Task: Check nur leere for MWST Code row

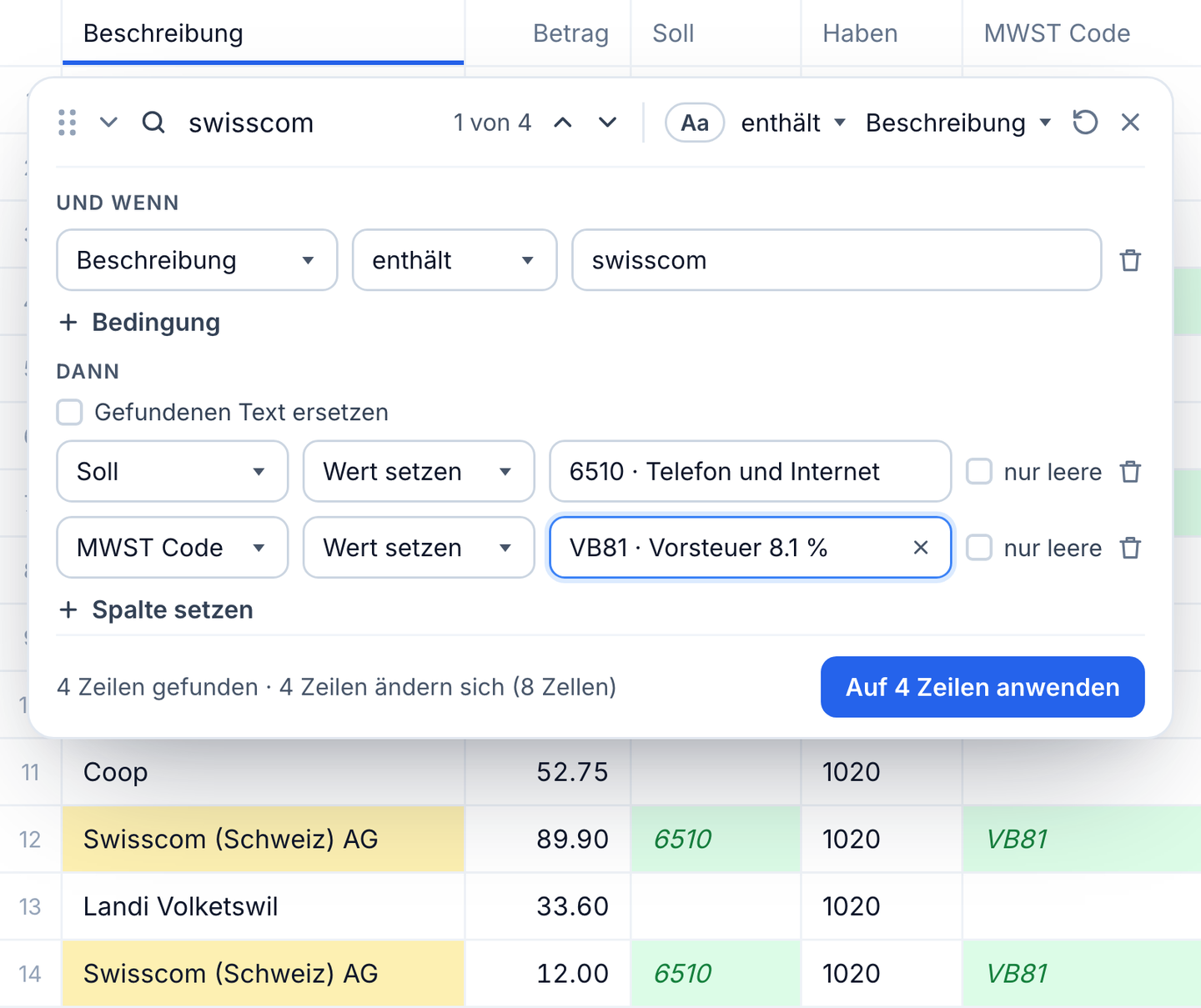Action: click(x=979, y=548)
